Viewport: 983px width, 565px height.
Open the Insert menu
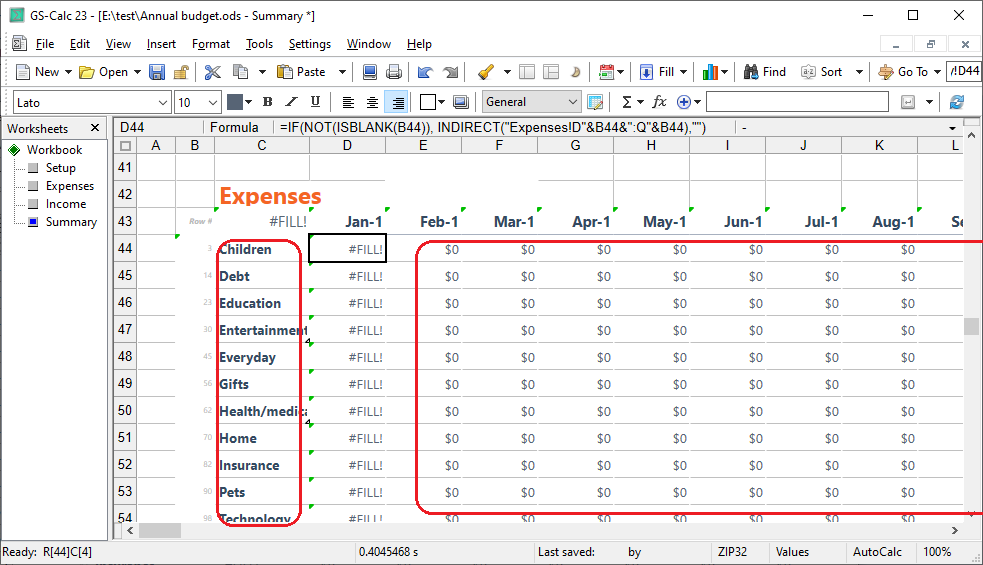(x=161, y=44)
